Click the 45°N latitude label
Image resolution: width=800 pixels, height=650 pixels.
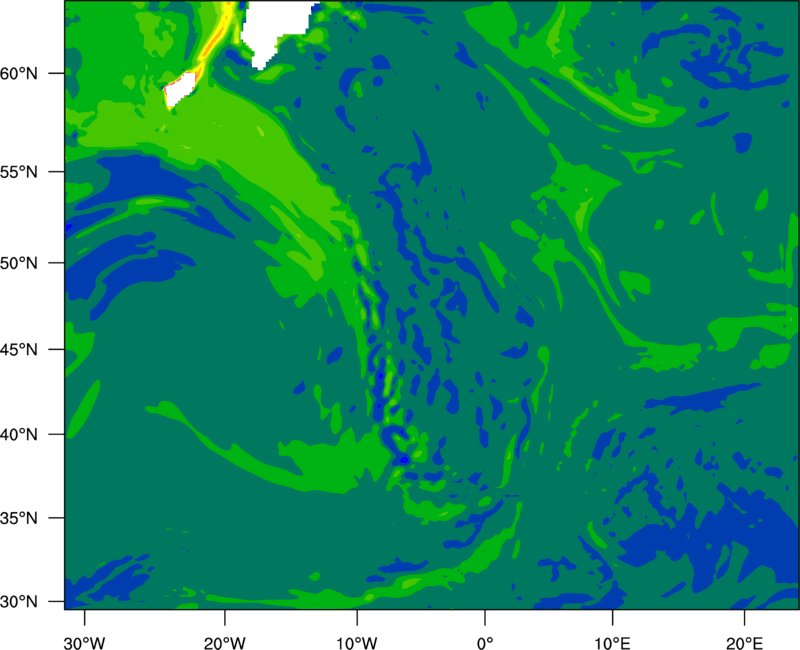19,349
